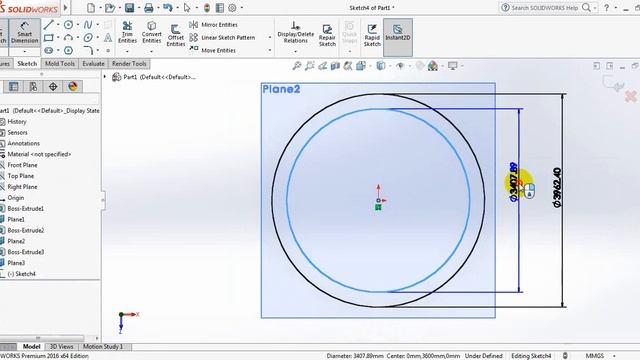The width and height of the screenshot is (640, 360).
Task: Click Convert Entities tool
Action: click(x=151, y=32)
